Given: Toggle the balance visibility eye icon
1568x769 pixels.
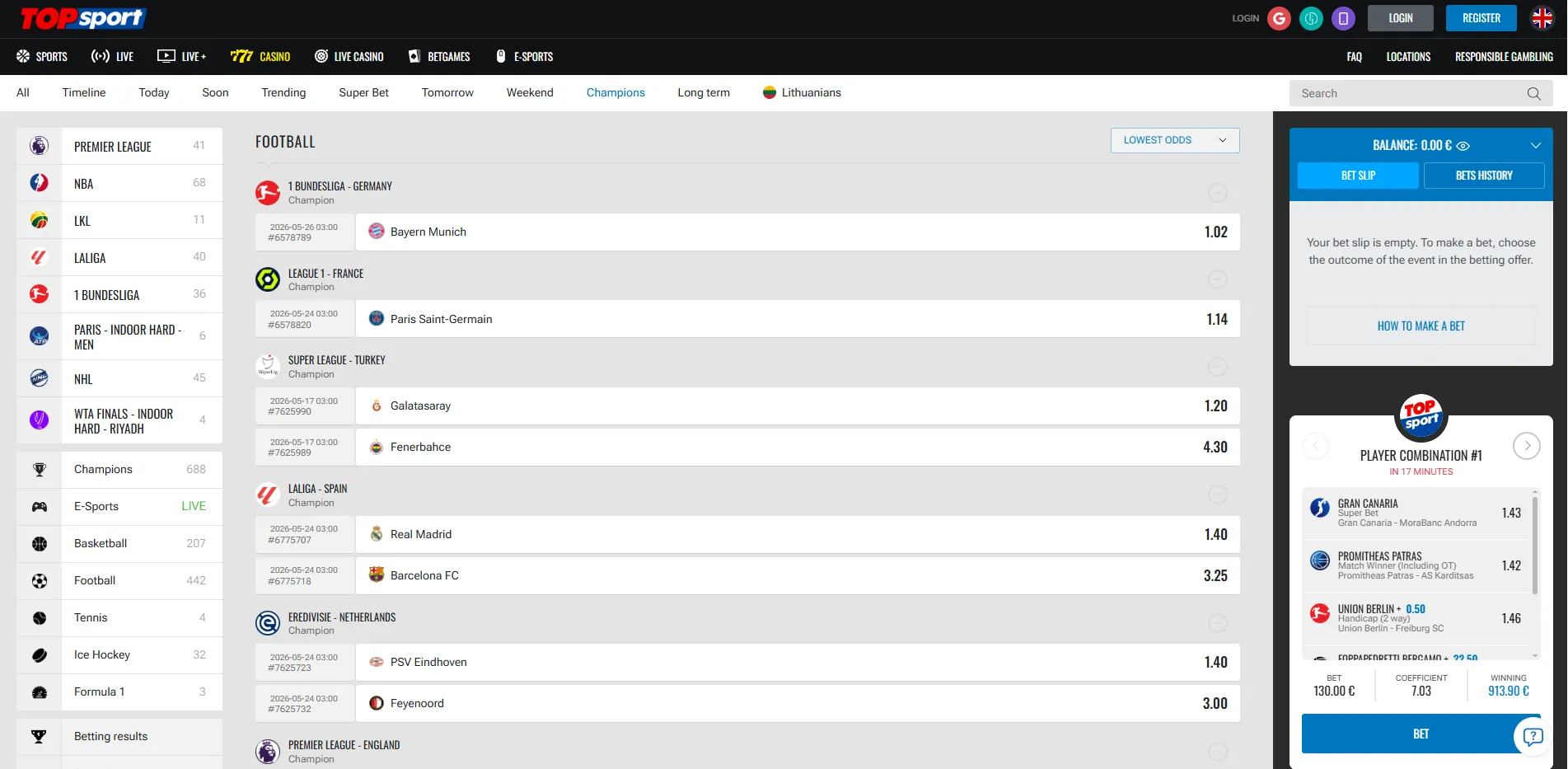Looking at the screenshot, I should pos(1463,145).
